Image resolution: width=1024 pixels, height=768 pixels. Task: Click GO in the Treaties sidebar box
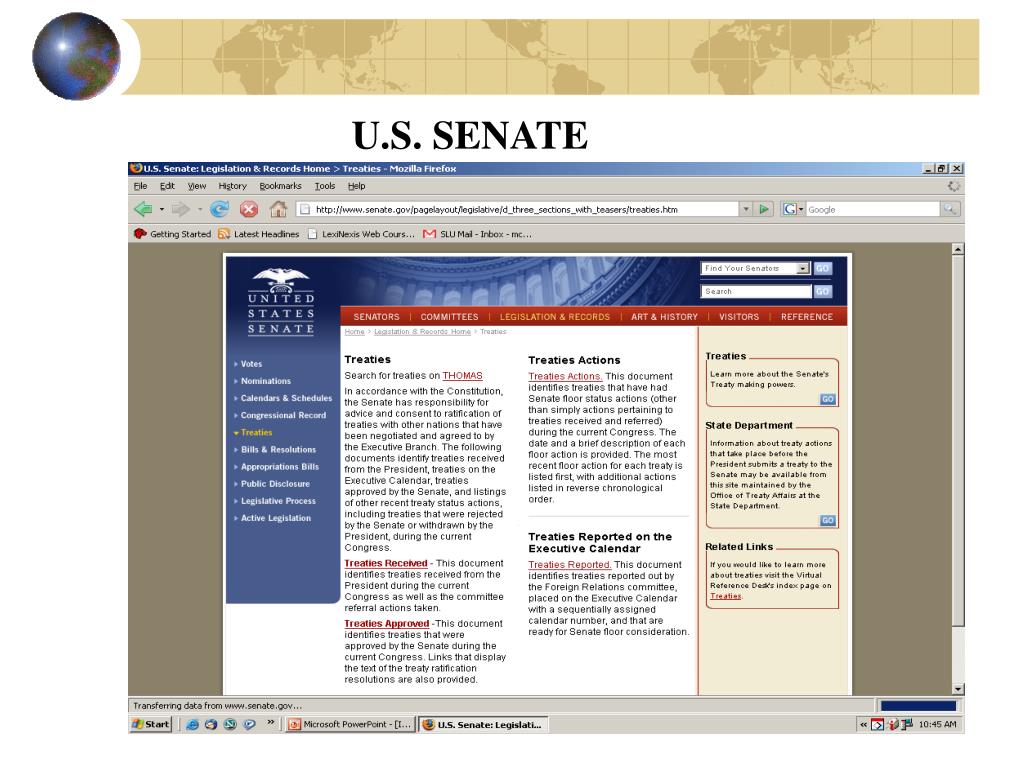[x=827, y=399]
